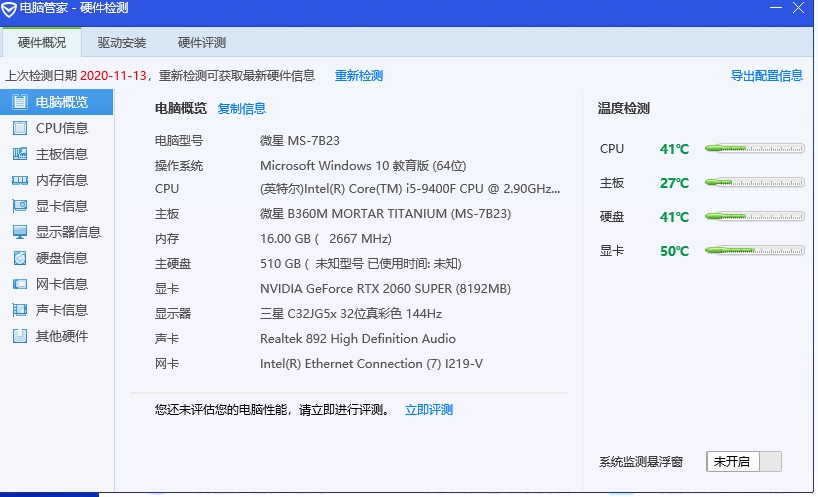Toggle the 系统监测悬浮窗 switch on

(x=744, y=461)
